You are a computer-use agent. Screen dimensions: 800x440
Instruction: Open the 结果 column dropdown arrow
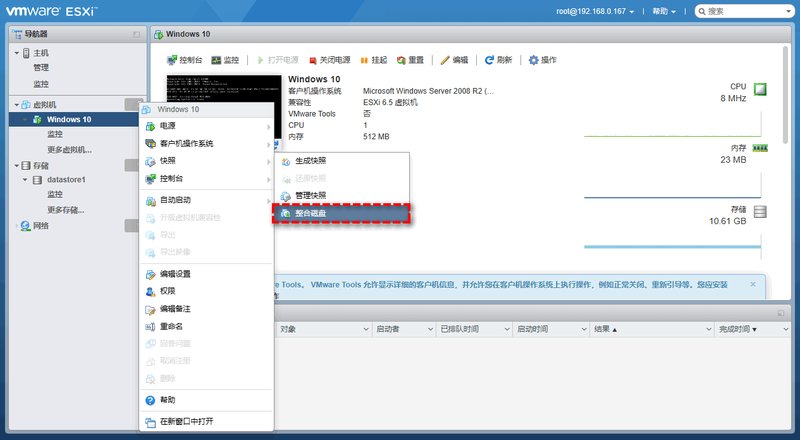(709, 330)
